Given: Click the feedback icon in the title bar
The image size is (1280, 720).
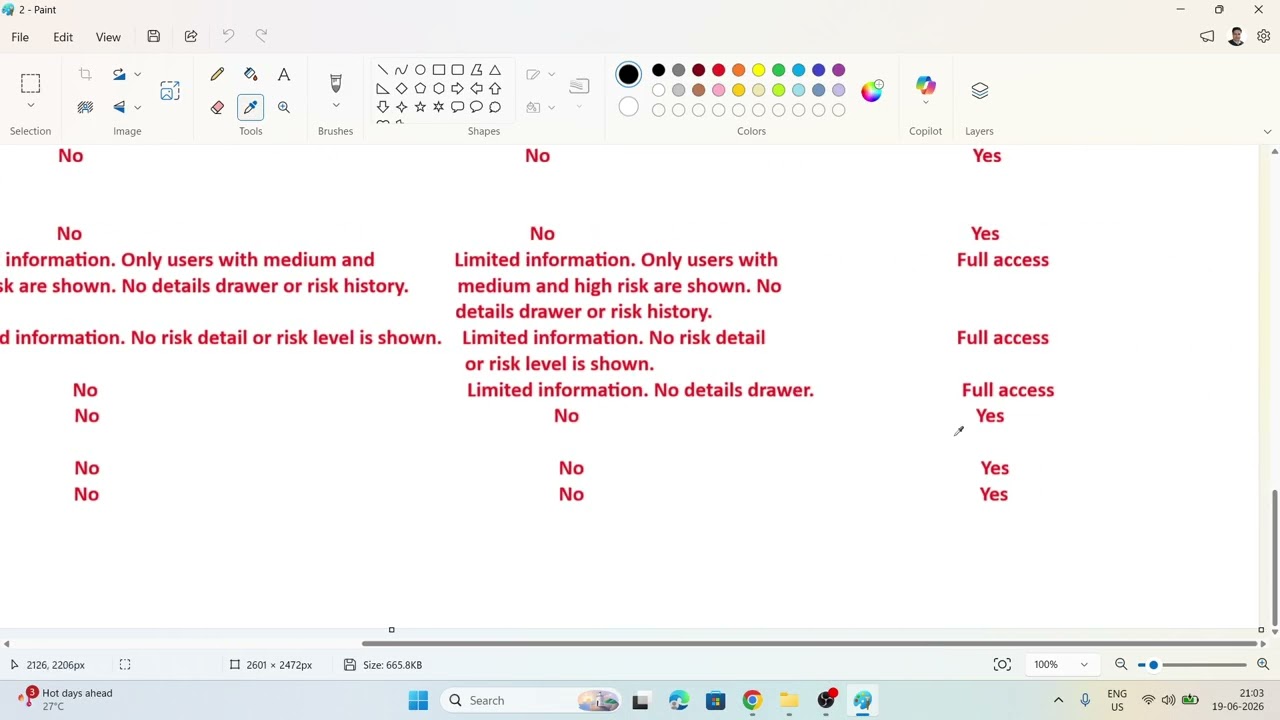Looking at the screenshot, I should (1207, 37).
